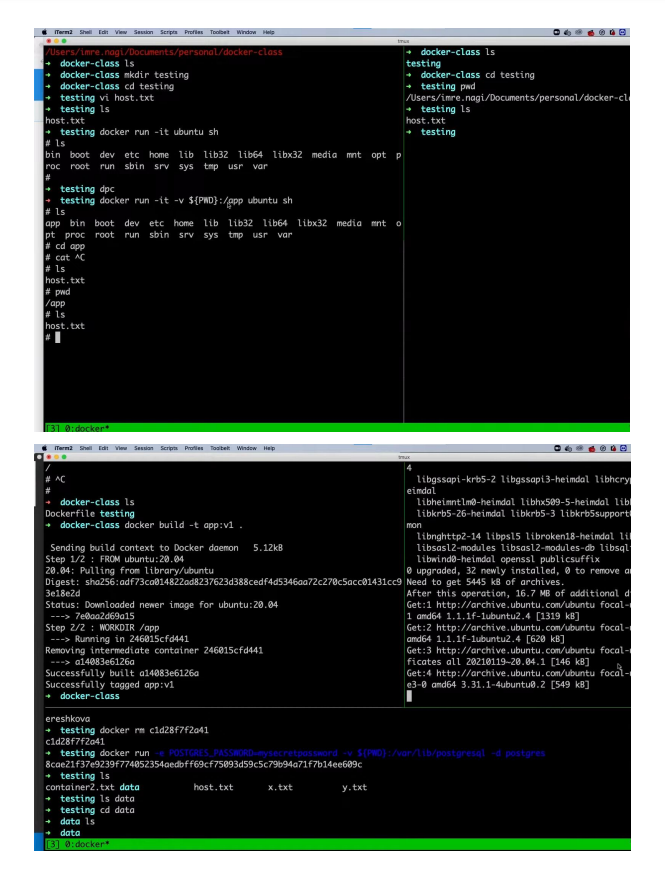Click '---> Running in 246015cfd441' line
Screen dimensions: 665x873
[x=119, y=639]
